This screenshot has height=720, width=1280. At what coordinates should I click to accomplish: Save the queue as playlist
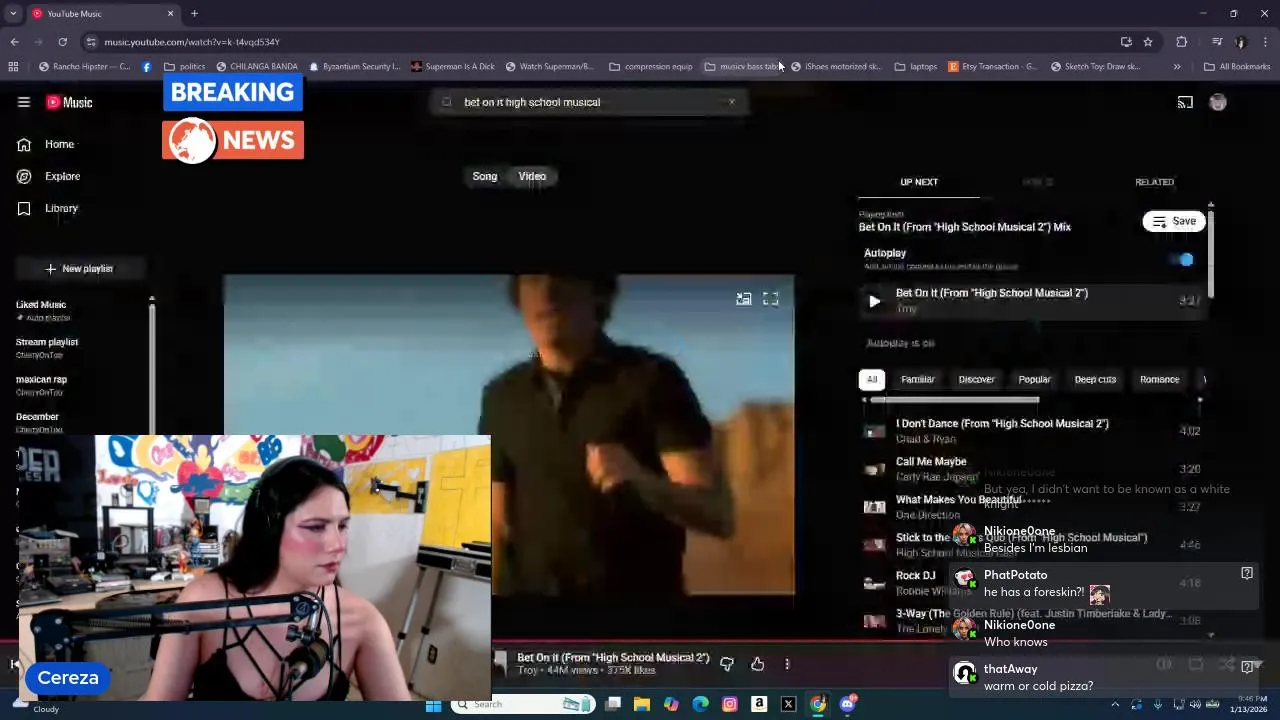[1174, 221]
